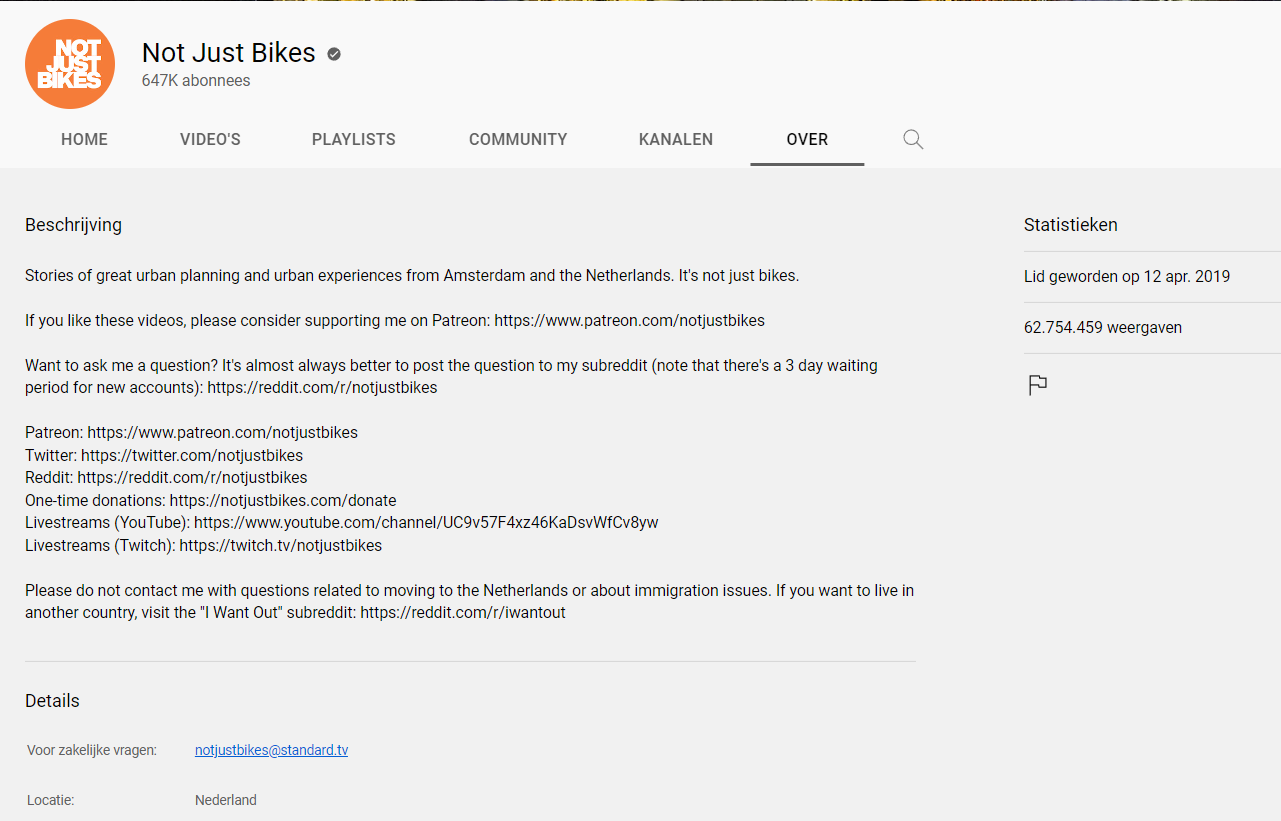Viewport: 1281px width, 821px height.
Task: Click the Statistieken heading
Action: (x=1071, y=225)
